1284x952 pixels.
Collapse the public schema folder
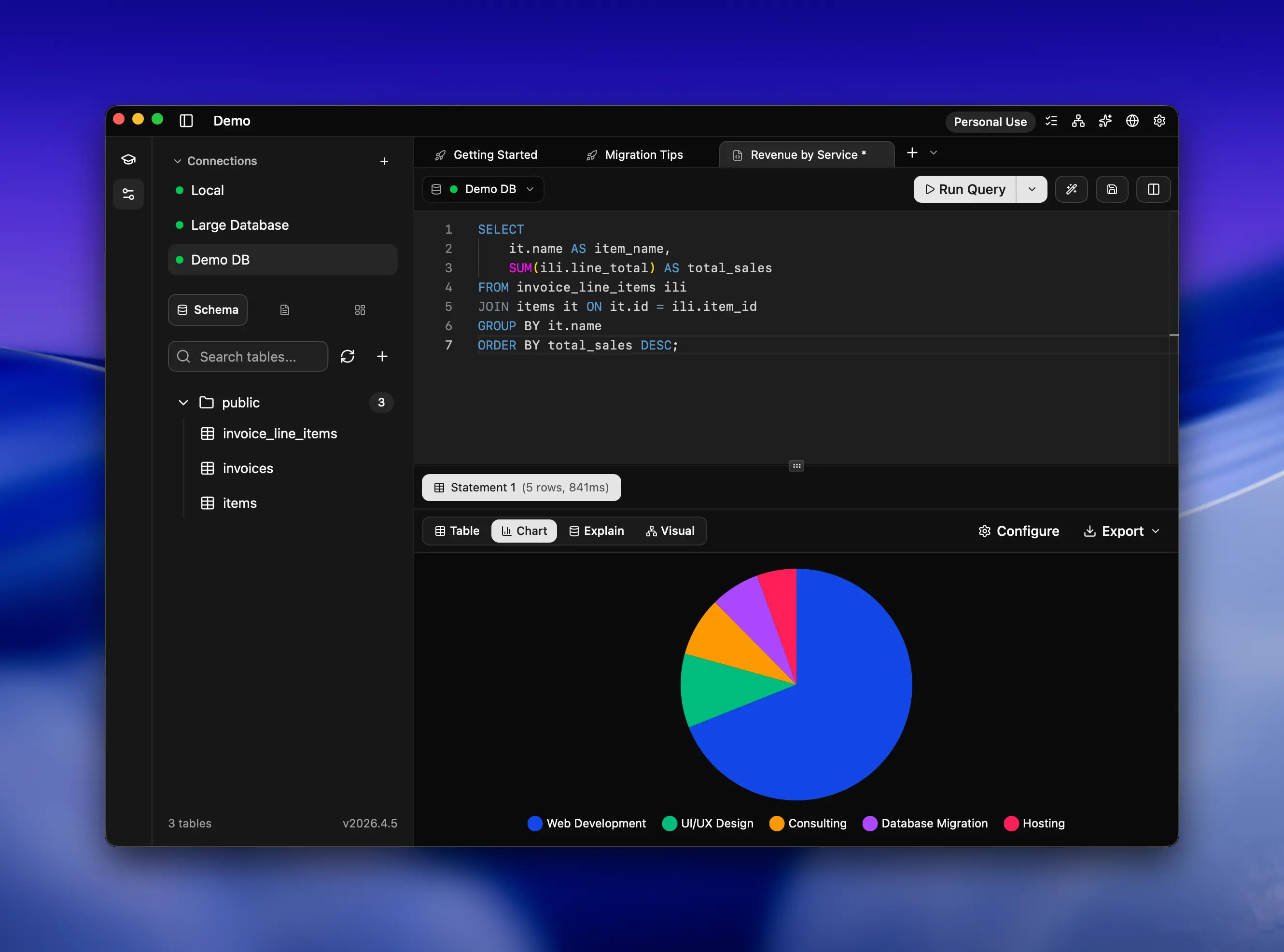(x=182, y=402)
